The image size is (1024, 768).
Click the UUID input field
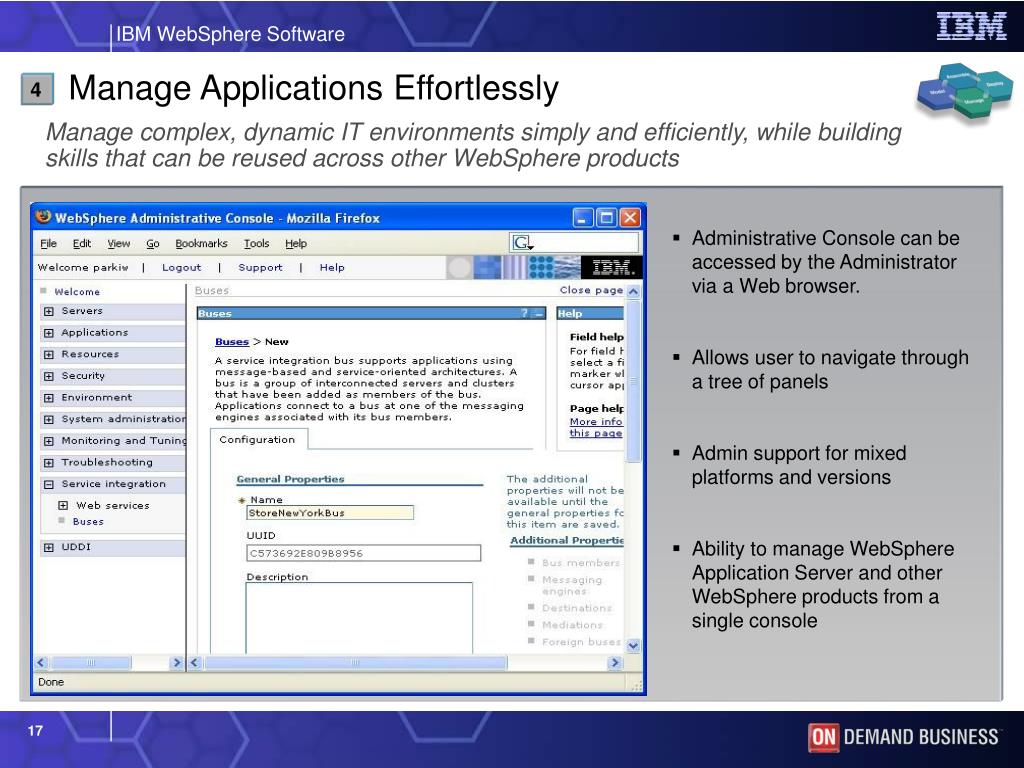(364, 553)
